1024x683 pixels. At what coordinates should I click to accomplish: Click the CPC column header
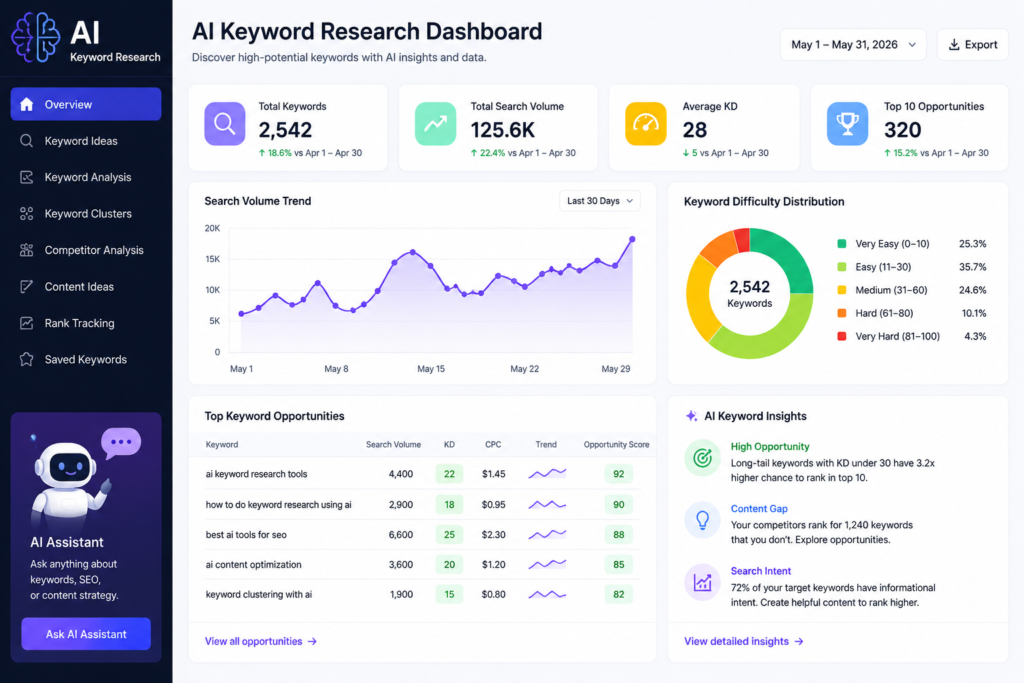pyautogui.click(x=493, y=445)
